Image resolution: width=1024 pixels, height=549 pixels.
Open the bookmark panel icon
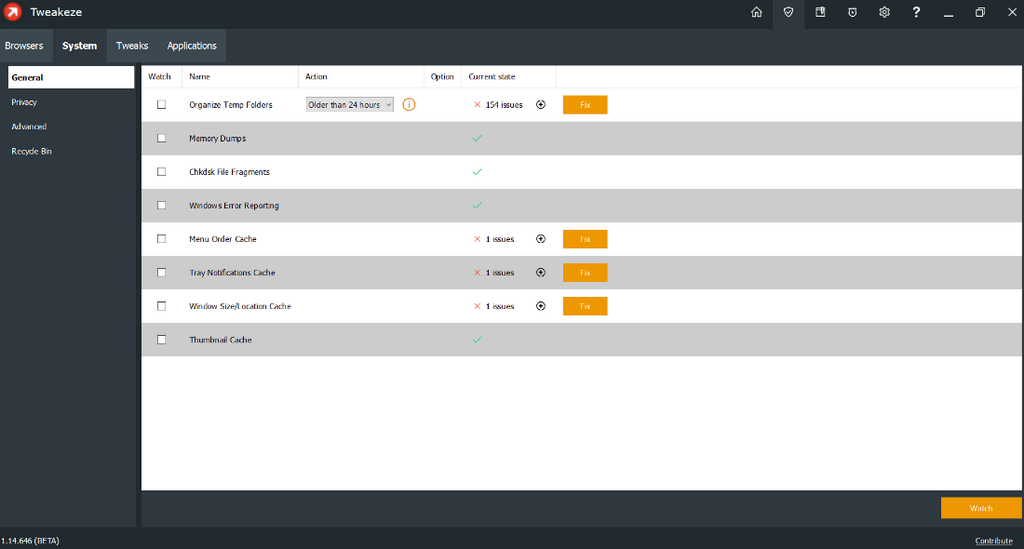coord(820,12)
